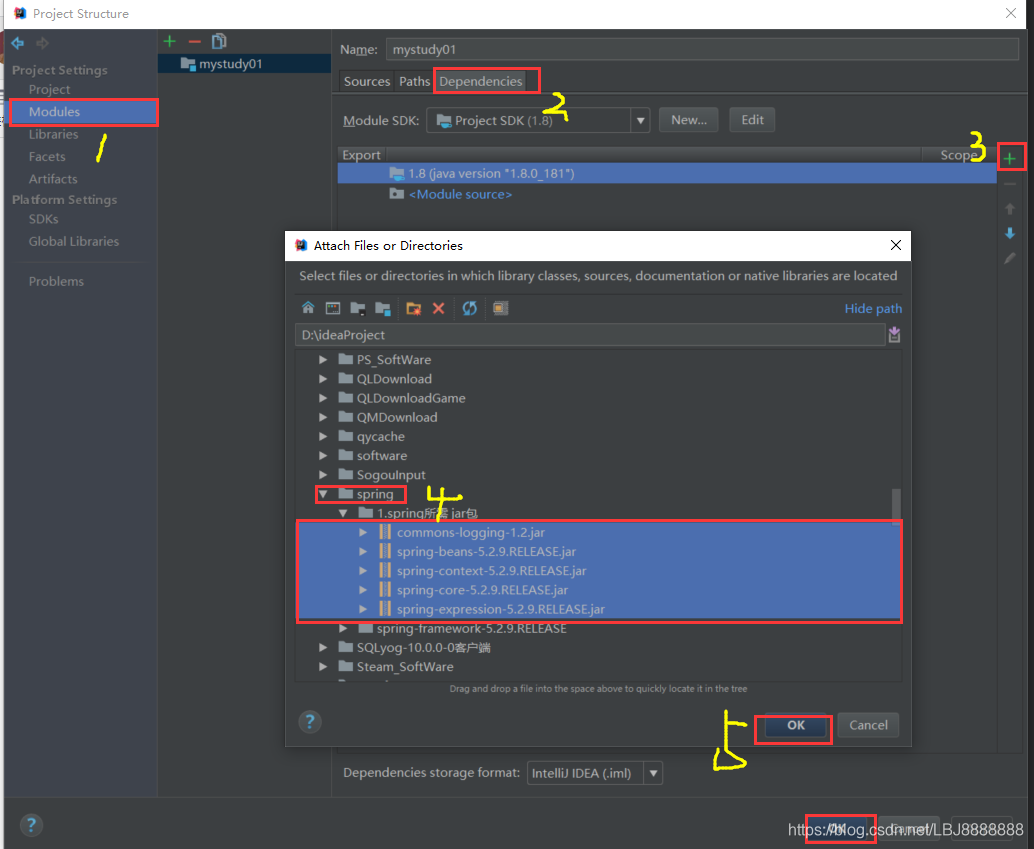Click the module Name input field

click(702, 49)
